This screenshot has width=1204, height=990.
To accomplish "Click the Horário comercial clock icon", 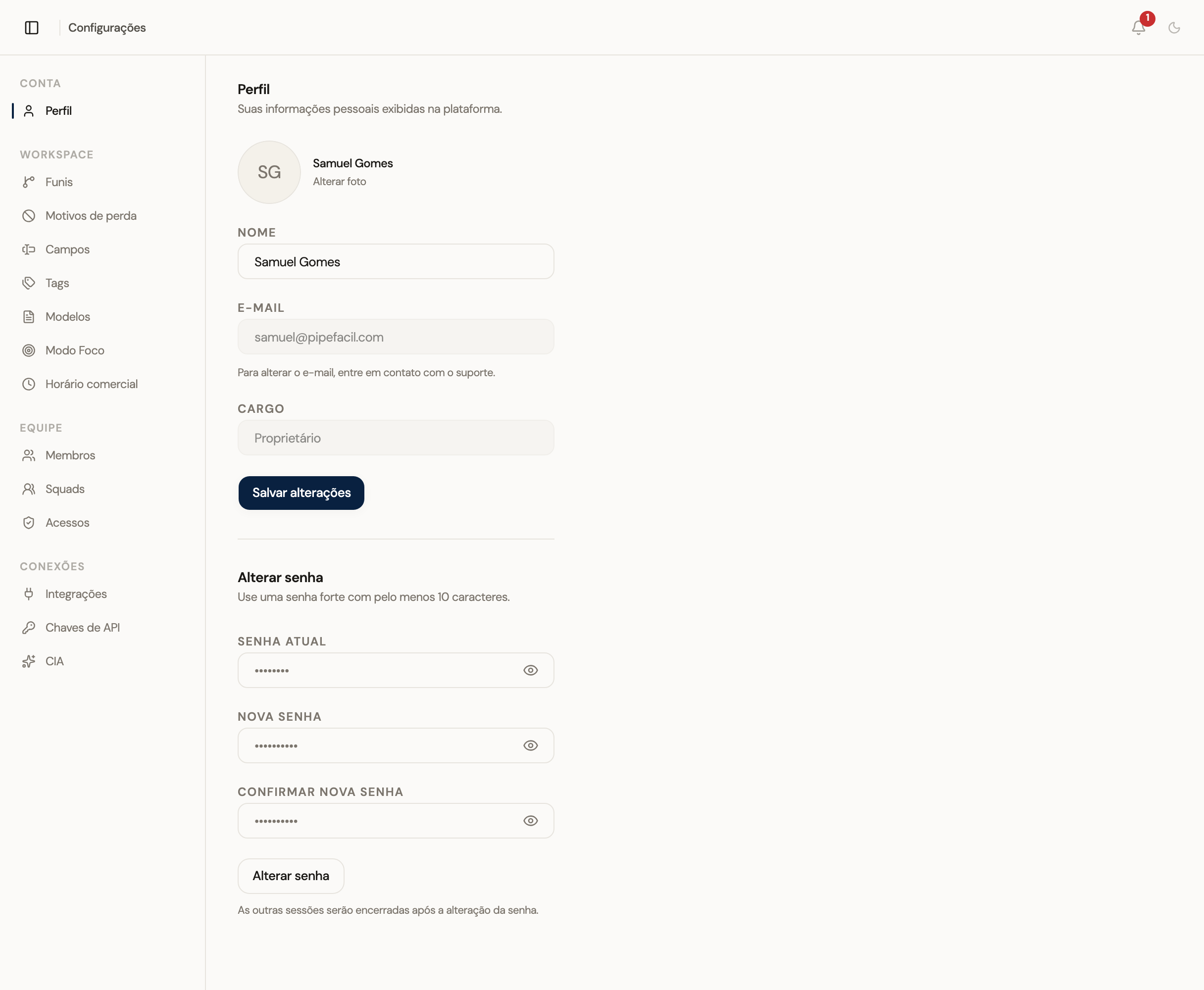I will point(29,384).
